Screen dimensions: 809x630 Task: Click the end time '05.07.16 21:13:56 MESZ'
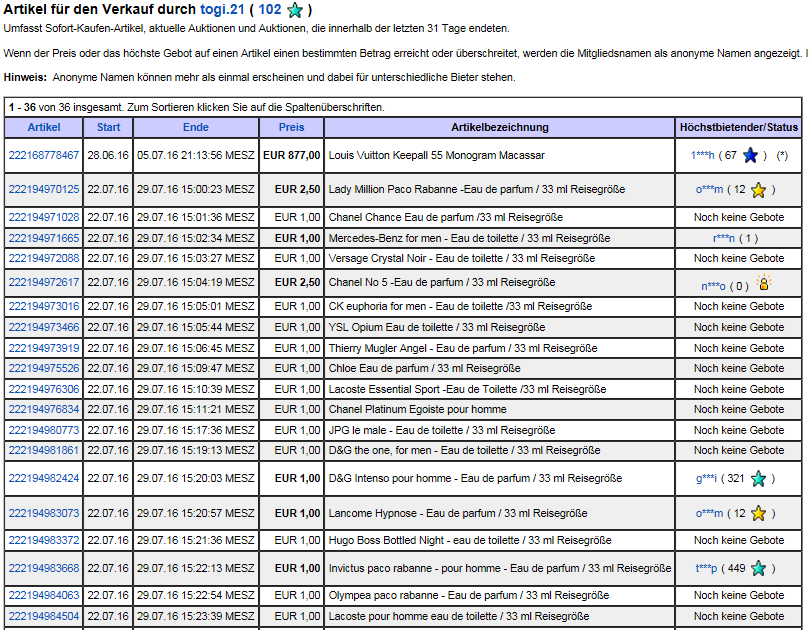click(x=196, y=155)
